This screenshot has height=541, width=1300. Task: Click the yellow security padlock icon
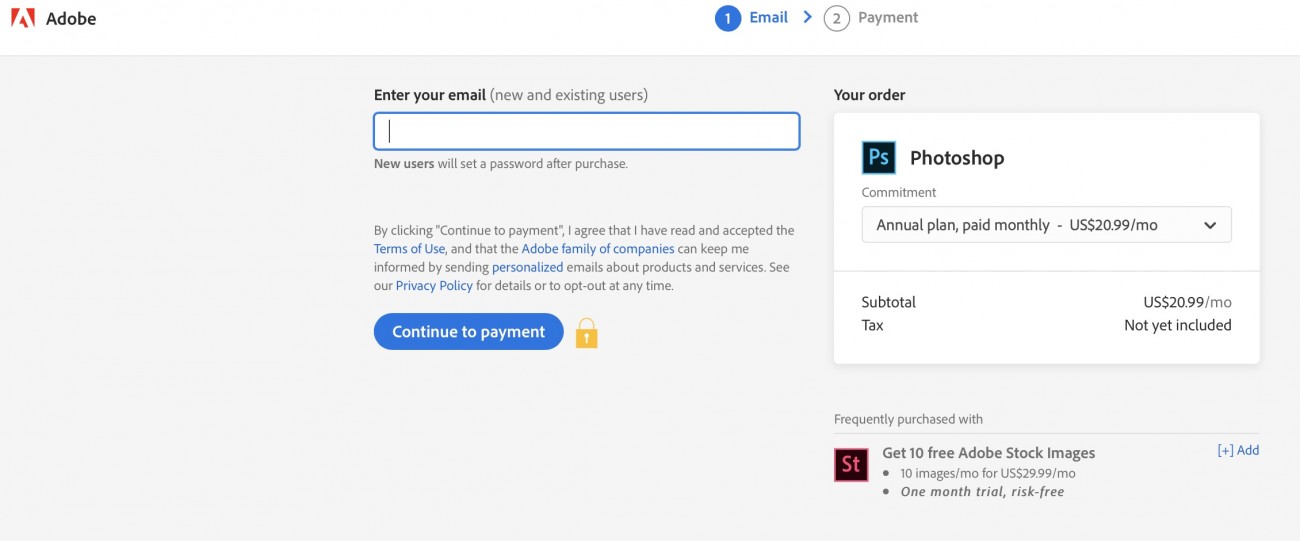[587, 333]
